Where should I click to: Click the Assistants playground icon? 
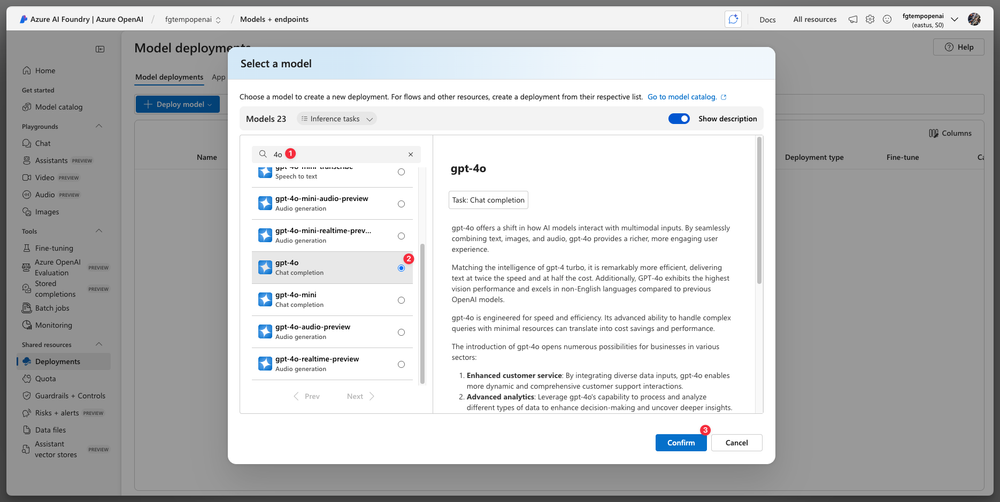(x=27, y=161)
